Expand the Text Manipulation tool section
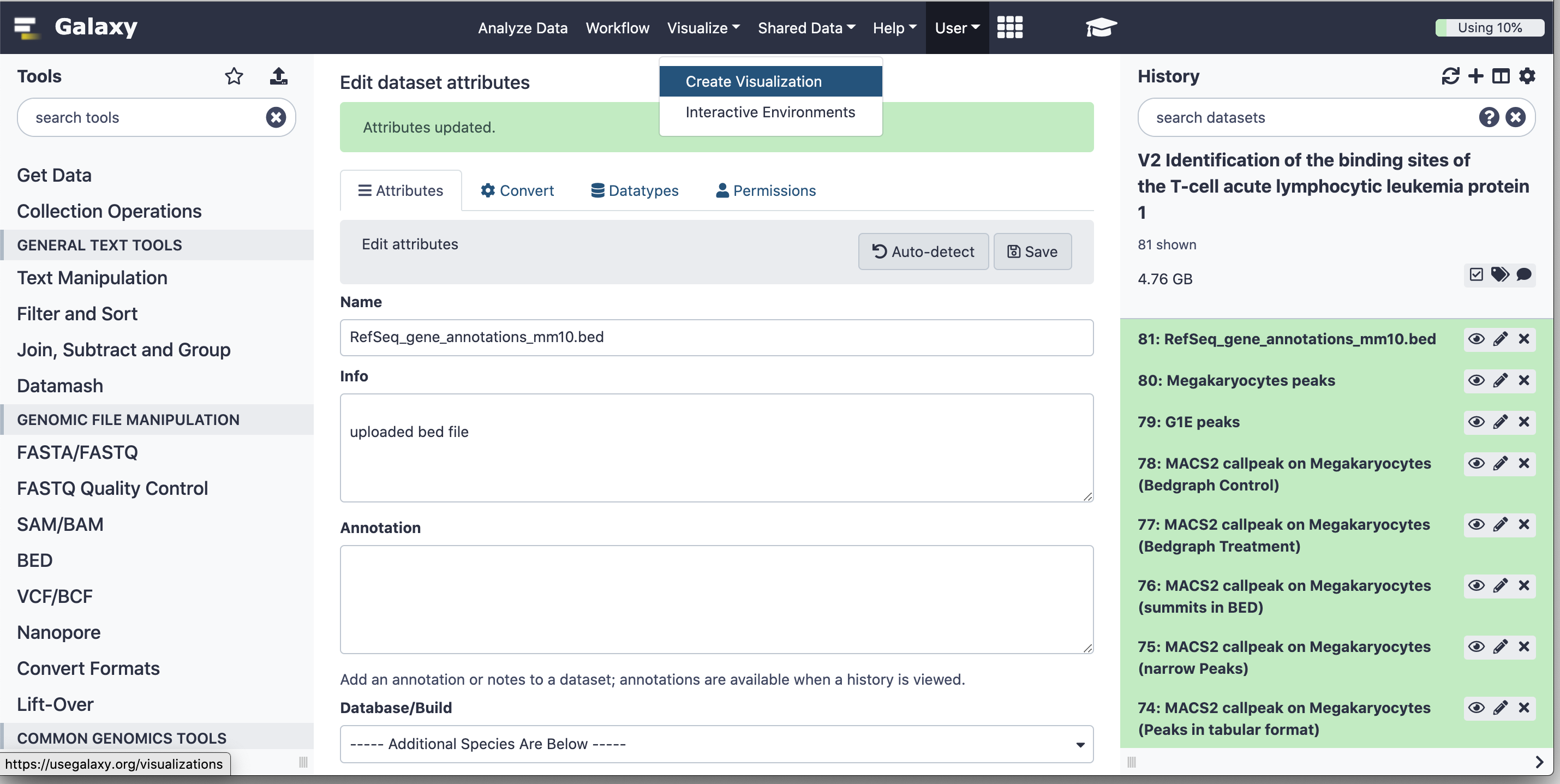The width and height of the screenshot is (1560, 784). click(x=92, y=278)
